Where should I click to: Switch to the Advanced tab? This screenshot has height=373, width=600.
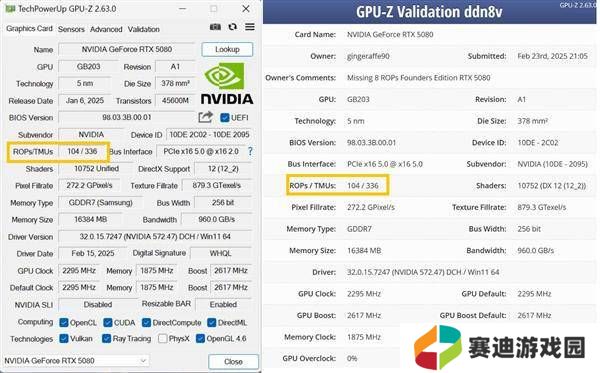click(106, 29)
